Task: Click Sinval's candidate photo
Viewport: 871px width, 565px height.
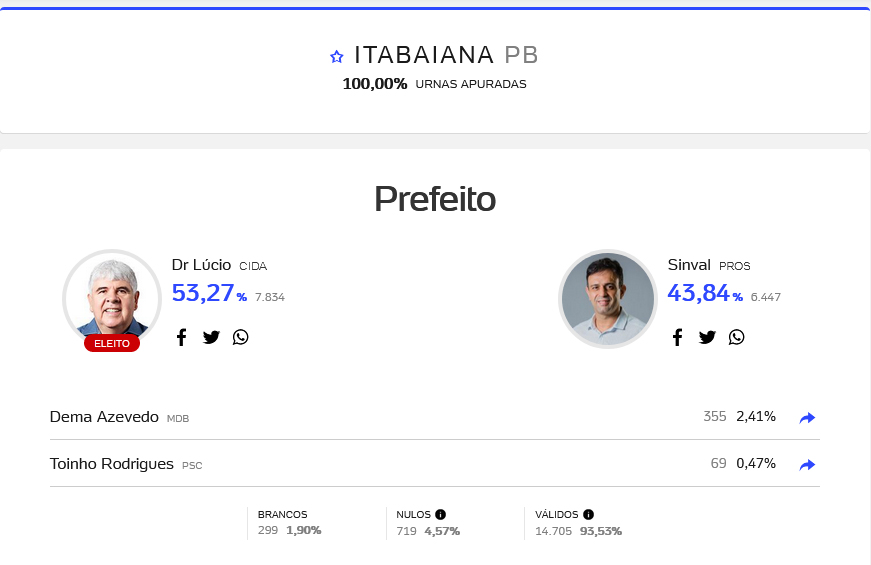Action: pyautogui.click(x=607, y=297)
